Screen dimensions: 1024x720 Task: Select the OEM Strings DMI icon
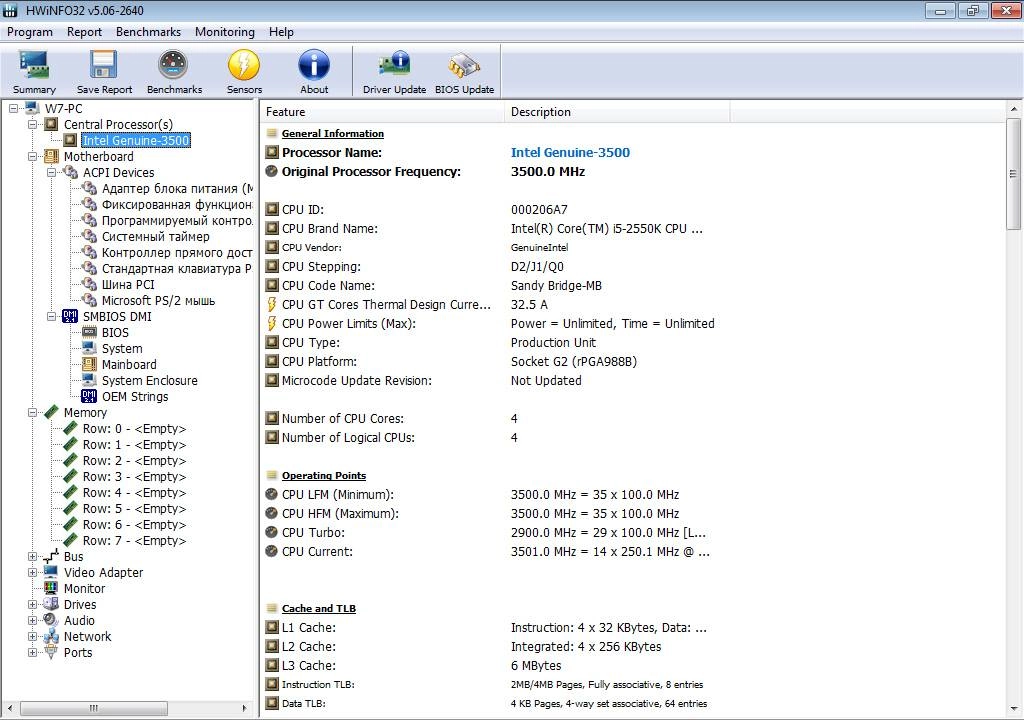tap(89, 396)
